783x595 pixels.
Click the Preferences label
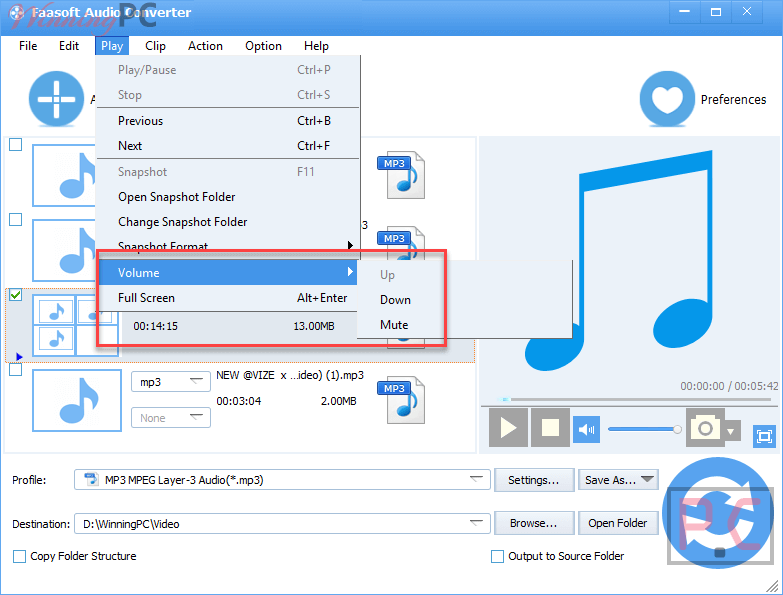[x=733, y=99]
